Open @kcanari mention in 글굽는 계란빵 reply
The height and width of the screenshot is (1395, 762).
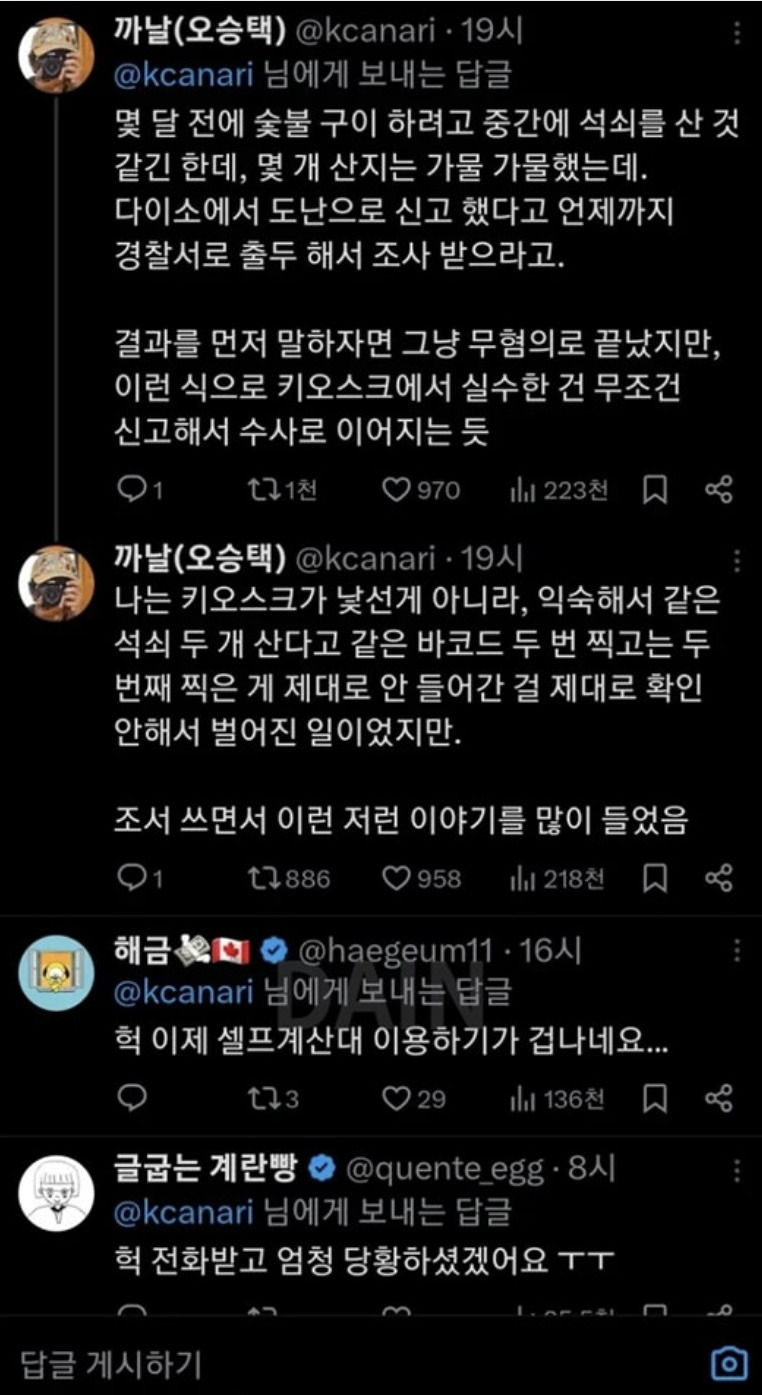(185, 1212)
